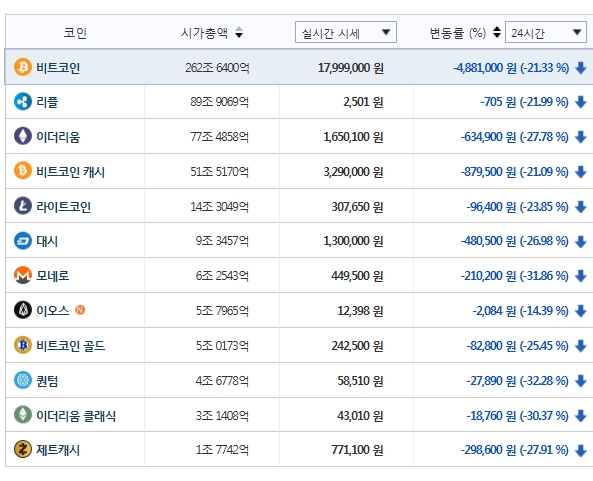Select the 이더리움 클래식 coin name

pos(76,416)
